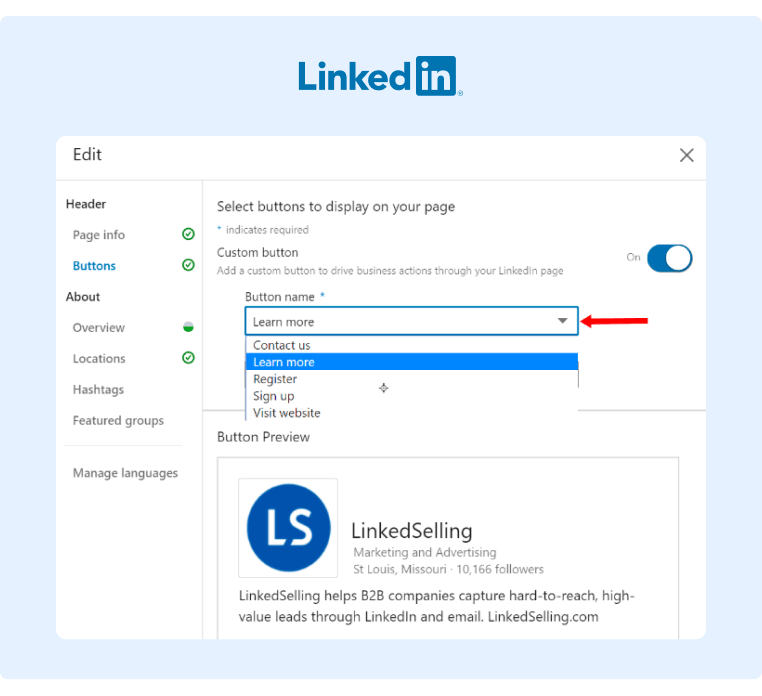
Task: Open Featured groups sidebar item
Action: pos(118,421)
